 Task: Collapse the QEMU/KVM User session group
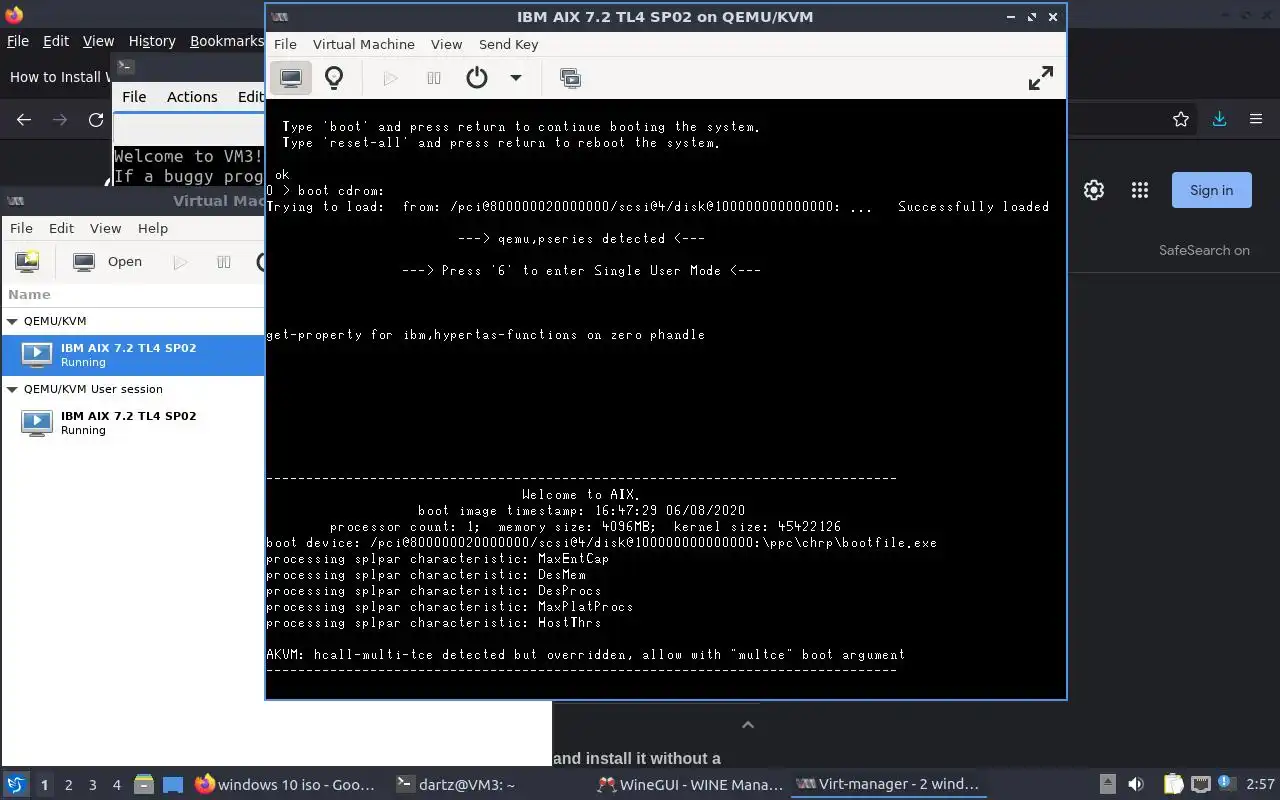pyautogui.click(x=12, y=389)
